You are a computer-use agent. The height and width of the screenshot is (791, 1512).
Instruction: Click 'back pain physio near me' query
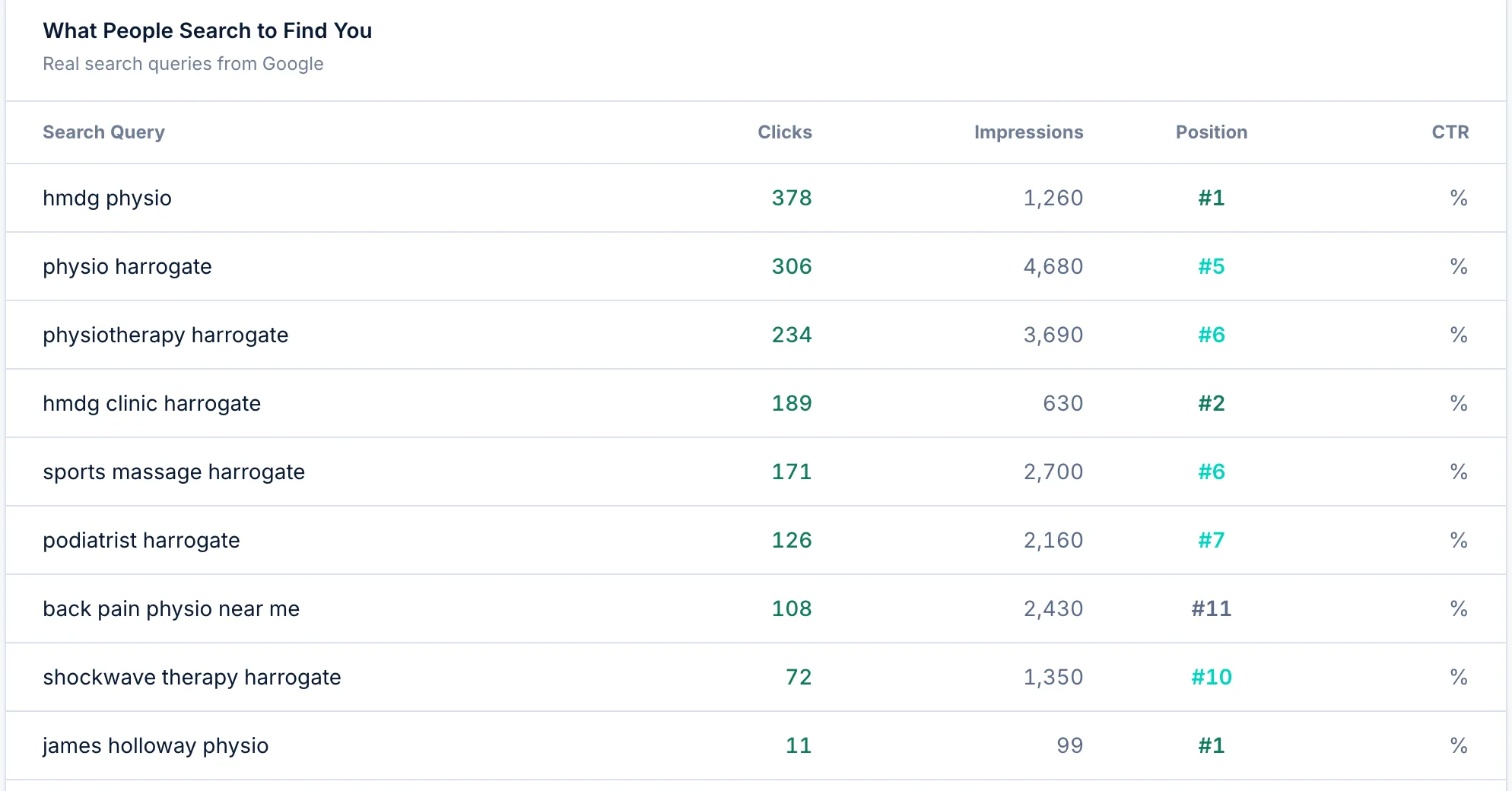171,609
